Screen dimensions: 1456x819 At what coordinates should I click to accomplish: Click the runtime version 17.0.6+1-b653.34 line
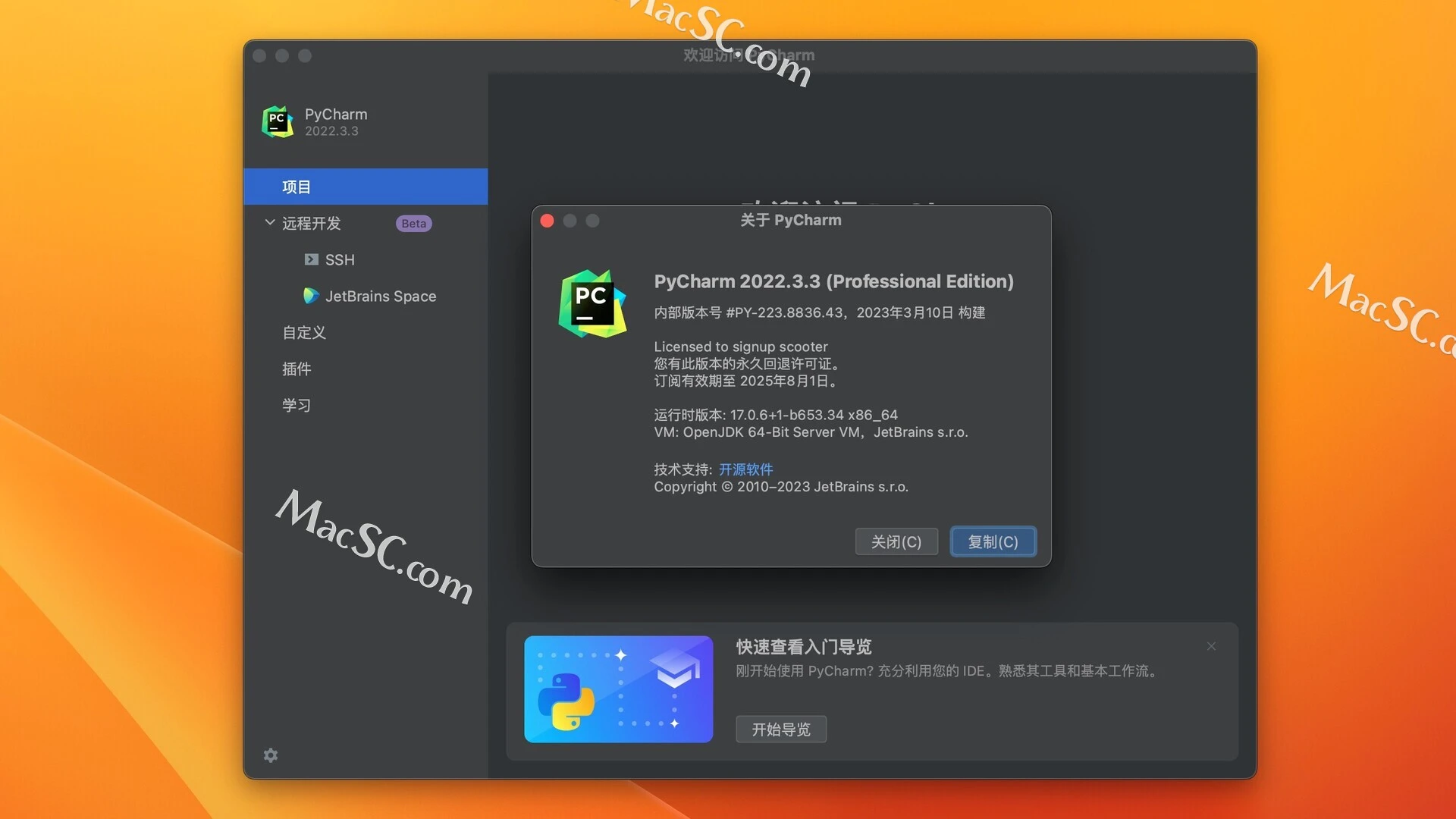click(x=776, y=415)
